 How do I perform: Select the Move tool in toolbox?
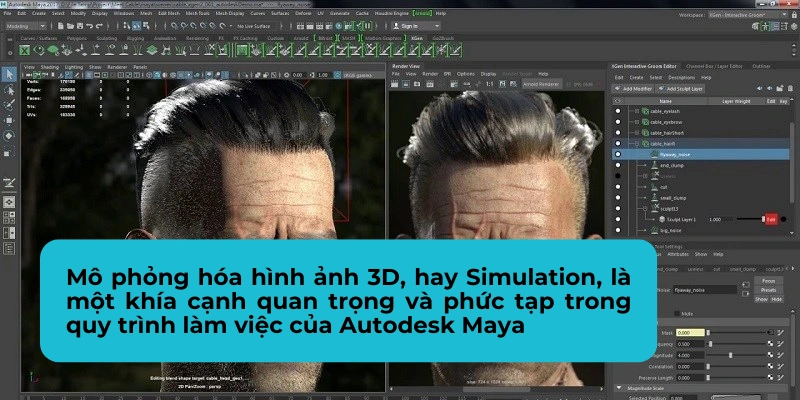click(x=9, y=120)
